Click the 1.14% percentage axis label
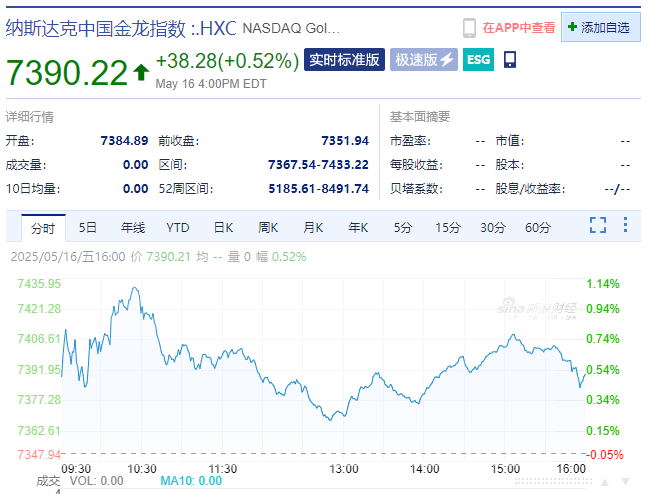649x494 pixels. [603, 284]
